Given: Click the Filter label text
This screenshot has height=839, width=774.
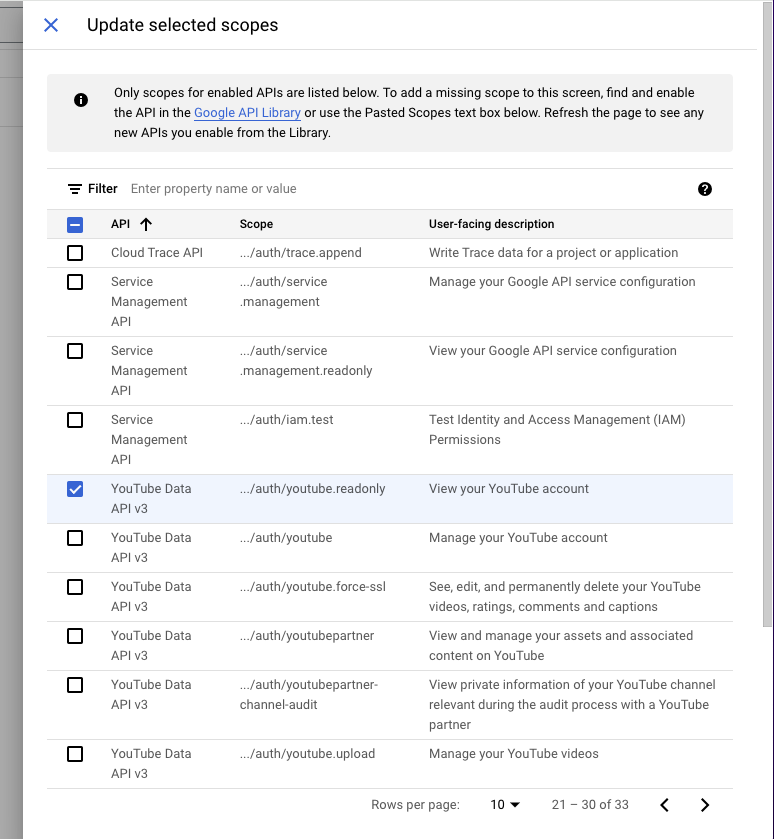Looking at the screenshot, I should point(103,189).
